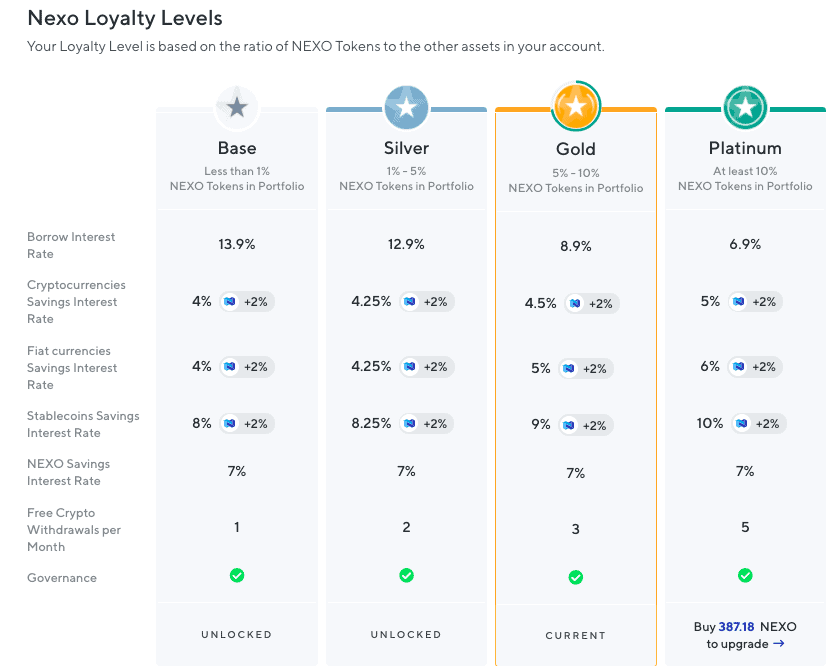Click NEXO token icon in Base cryptocurrencies bonus

click(x=230, y=302)
